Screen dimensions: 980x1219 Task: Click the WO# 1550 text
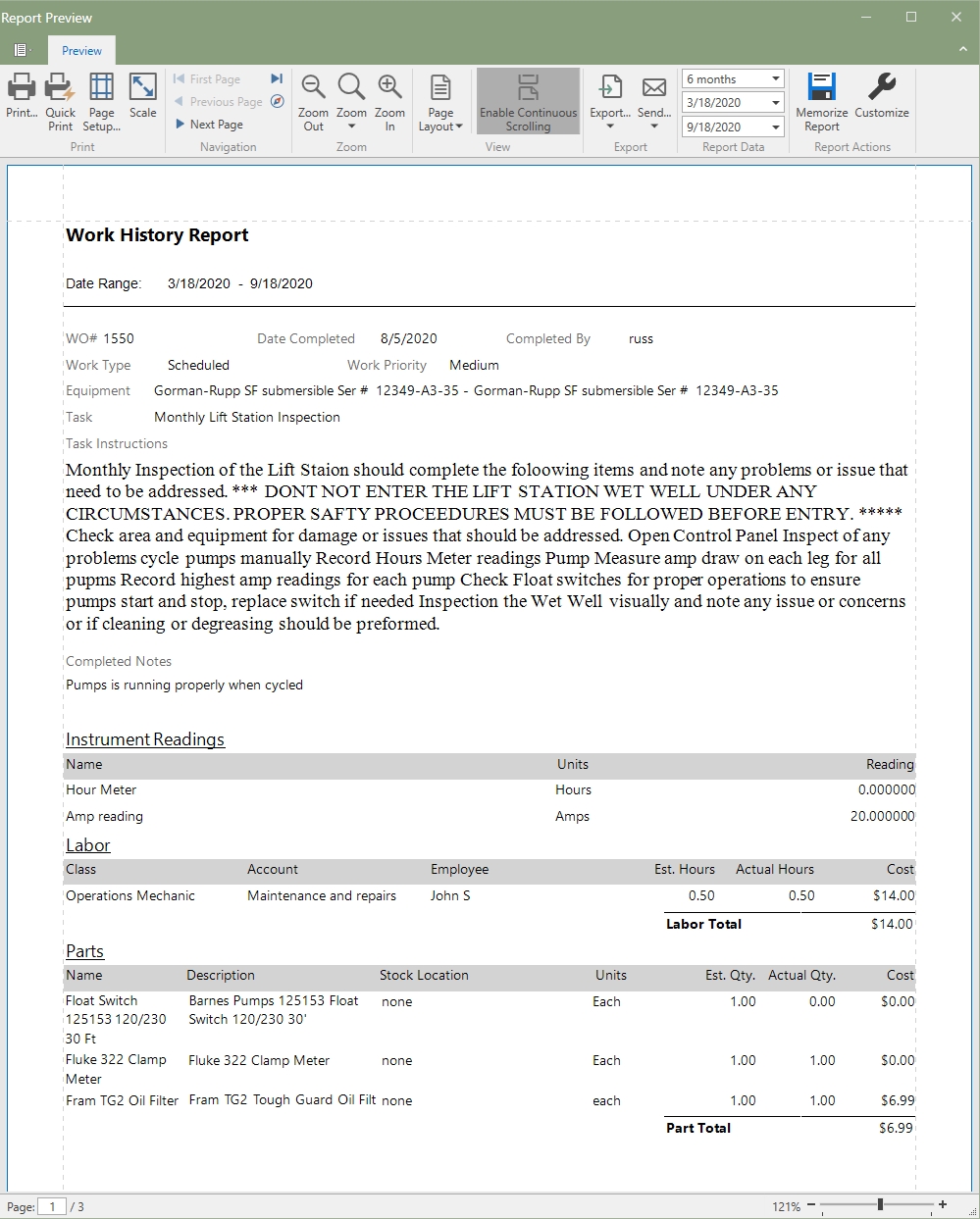100,338
